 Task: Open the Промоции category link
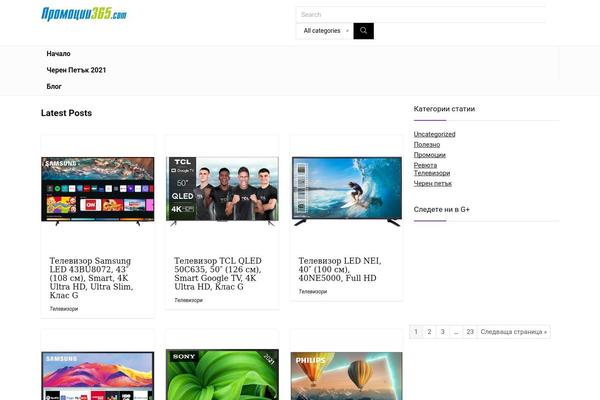tap(429, 155)
